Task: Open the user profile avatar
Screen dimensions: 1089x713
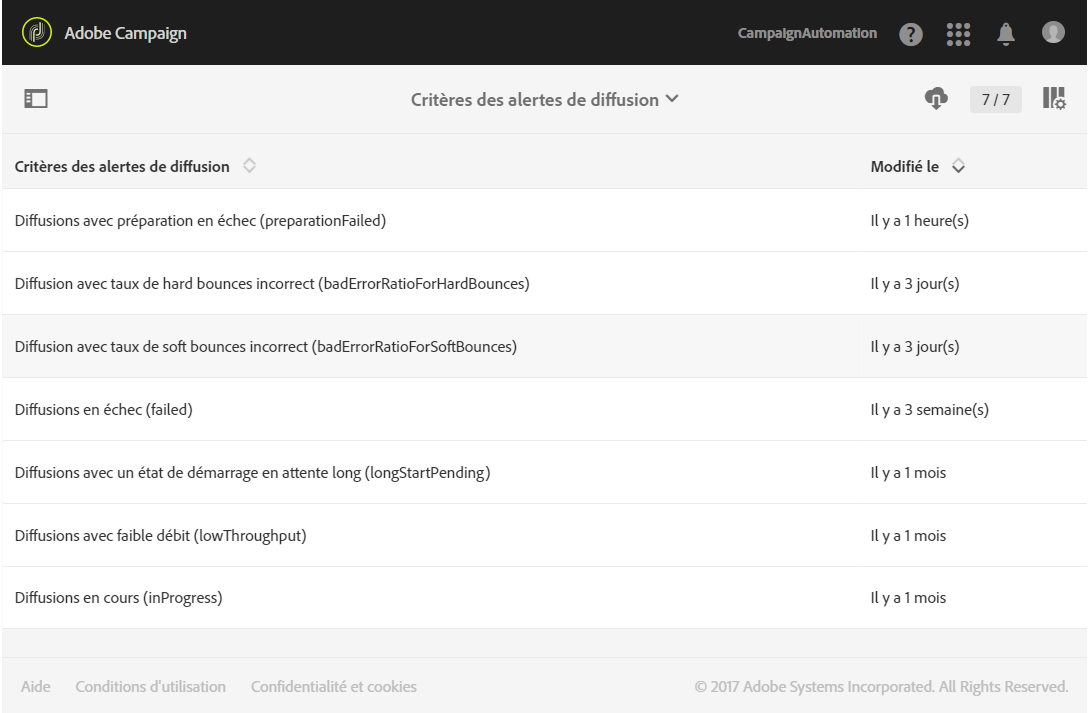Action: click(x=1053, y=33)
